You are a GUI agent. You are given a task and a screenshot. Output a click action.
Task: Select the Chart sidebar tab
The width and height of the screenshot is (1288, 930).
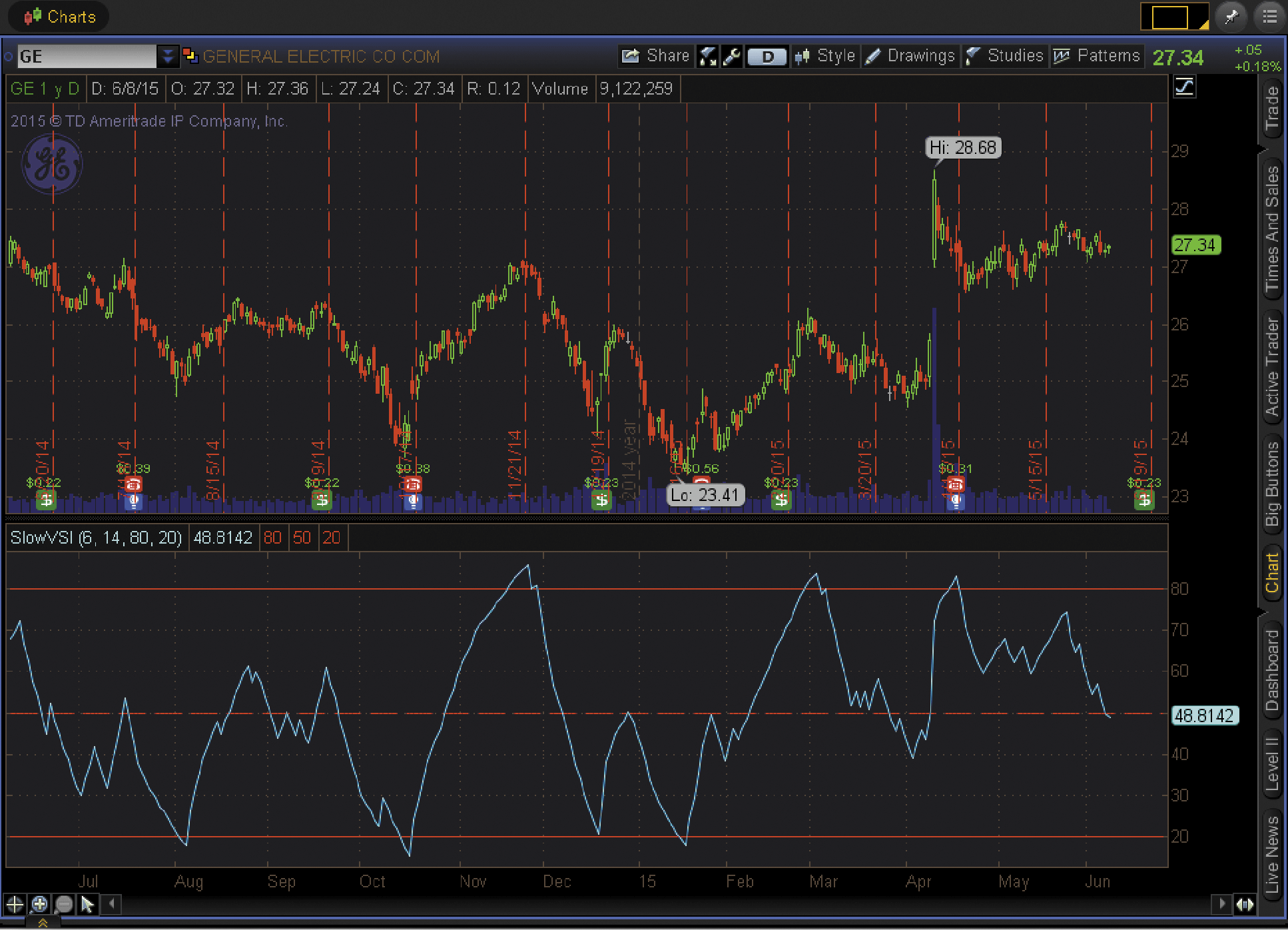pyautogui.click(x=1272, y=573)
